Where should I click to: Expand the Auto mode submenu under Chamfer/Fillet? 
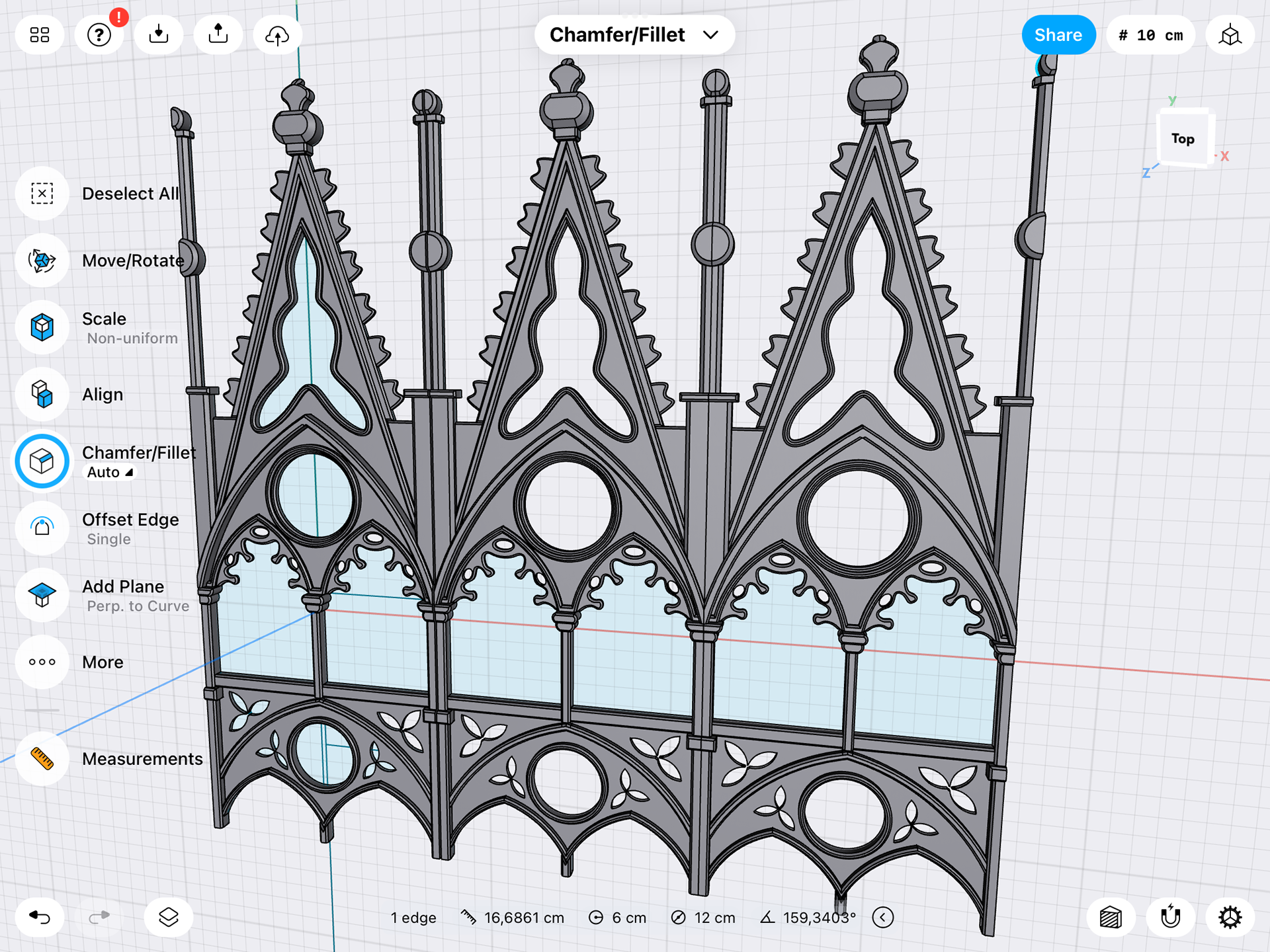110,473
